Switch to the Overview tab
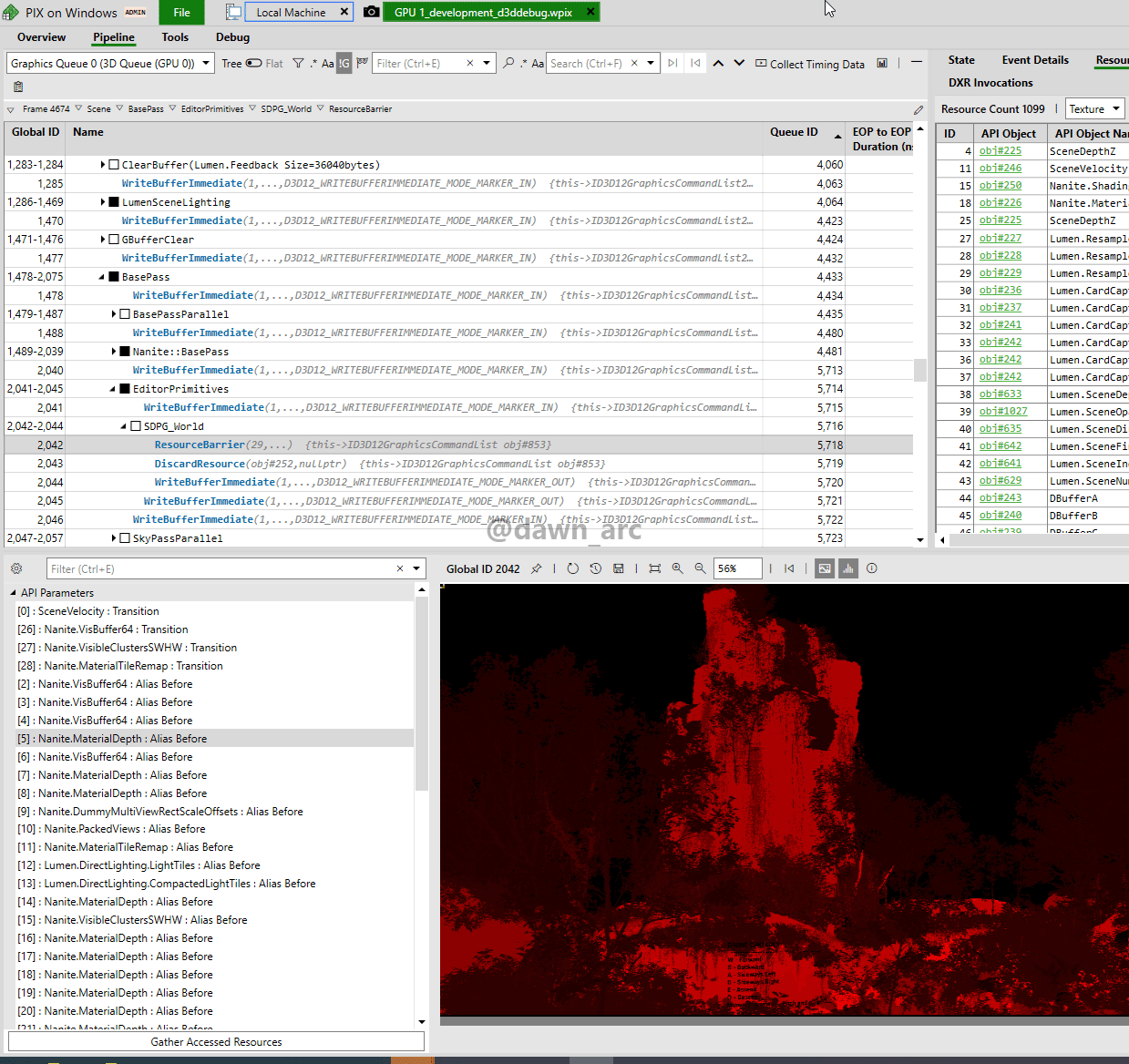This screenshot has width=1129, height=1064. [41, 37]
